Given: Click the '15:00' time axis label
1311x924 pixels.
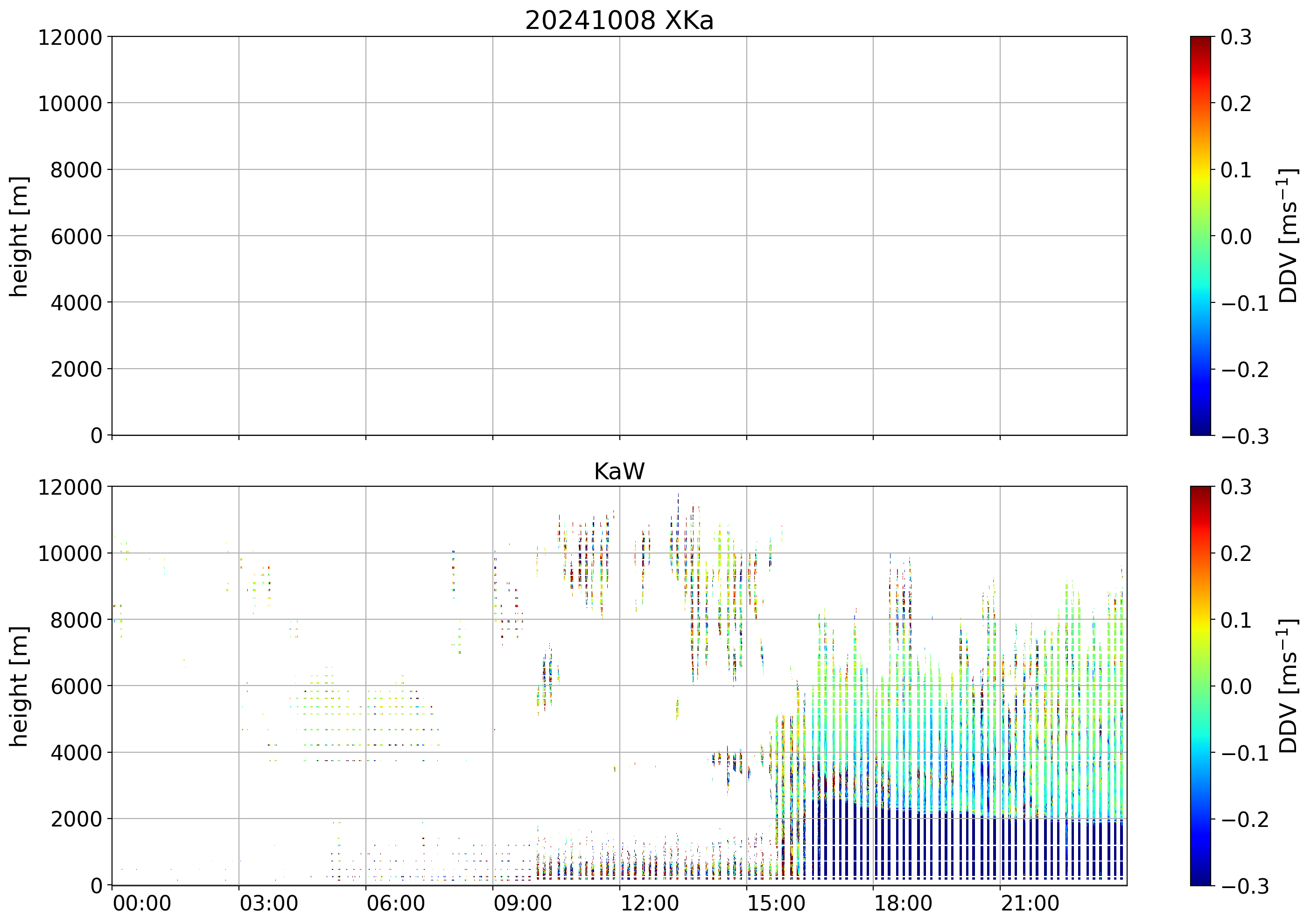Looking at the screenshot, I should pyautogui.click(x=776, y=904).
